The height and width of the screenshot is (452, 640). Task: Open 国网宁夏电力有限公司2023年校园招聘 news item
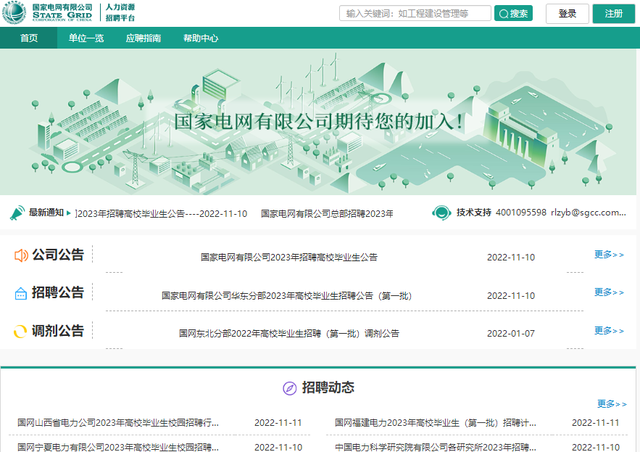pos(118,447)
